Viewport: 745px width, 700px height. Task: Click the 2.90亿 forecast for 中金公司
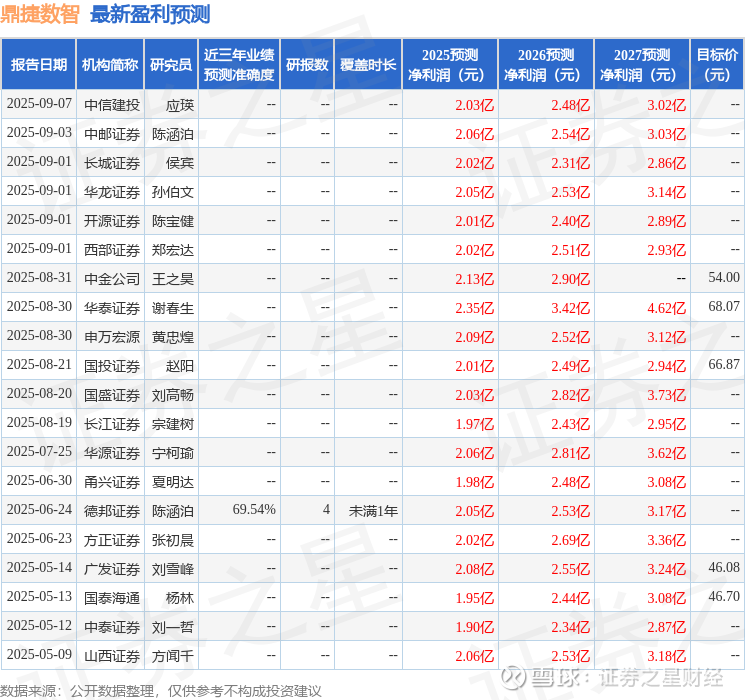pos(571,279)
